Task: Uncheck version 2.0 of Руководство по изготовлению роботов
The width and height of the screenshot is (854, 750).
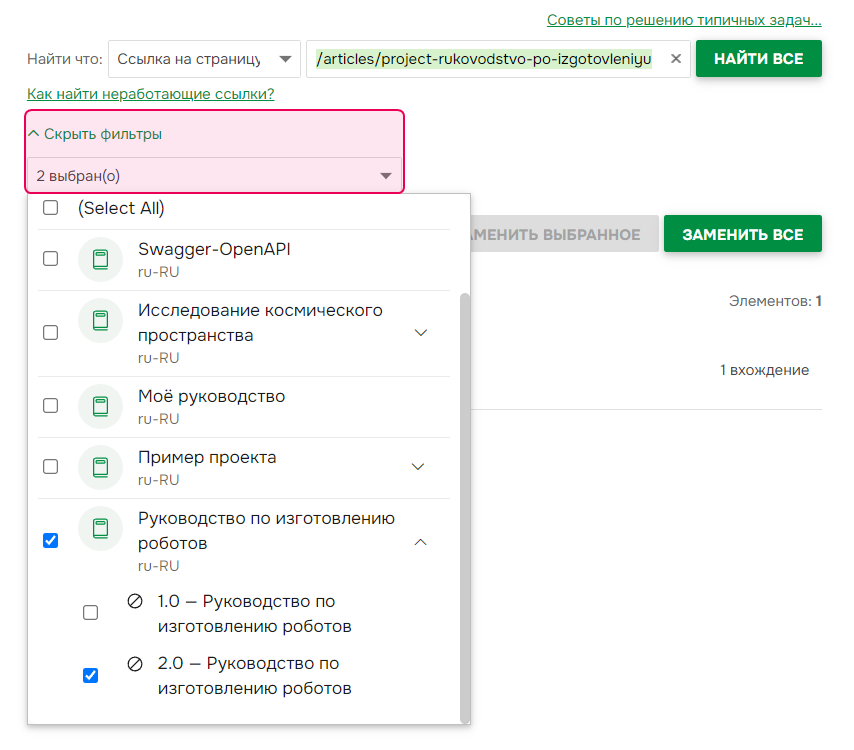Action: (90, 675)
